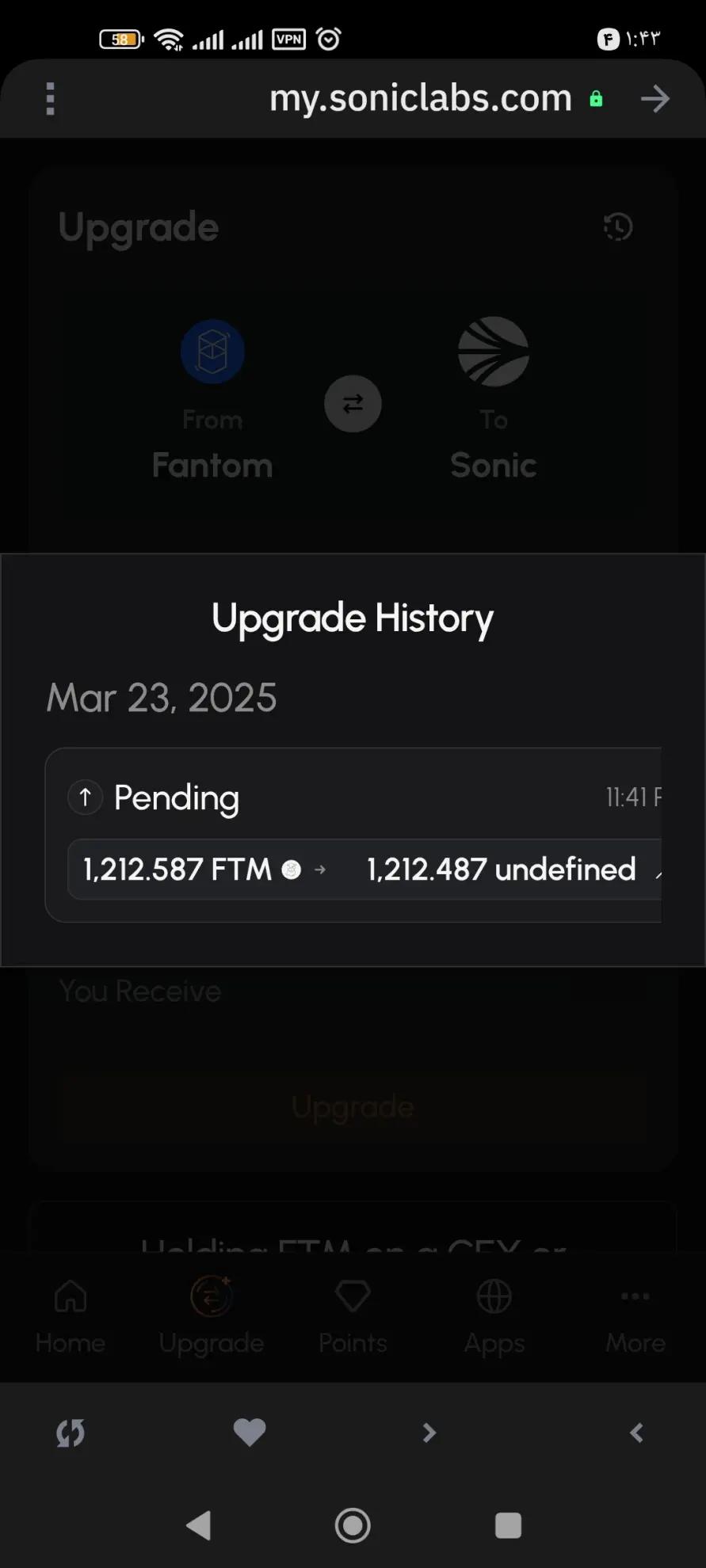Swap Fantom and Sonic direction
This screenshot has width=706, height=1568.
coord(353,404)
